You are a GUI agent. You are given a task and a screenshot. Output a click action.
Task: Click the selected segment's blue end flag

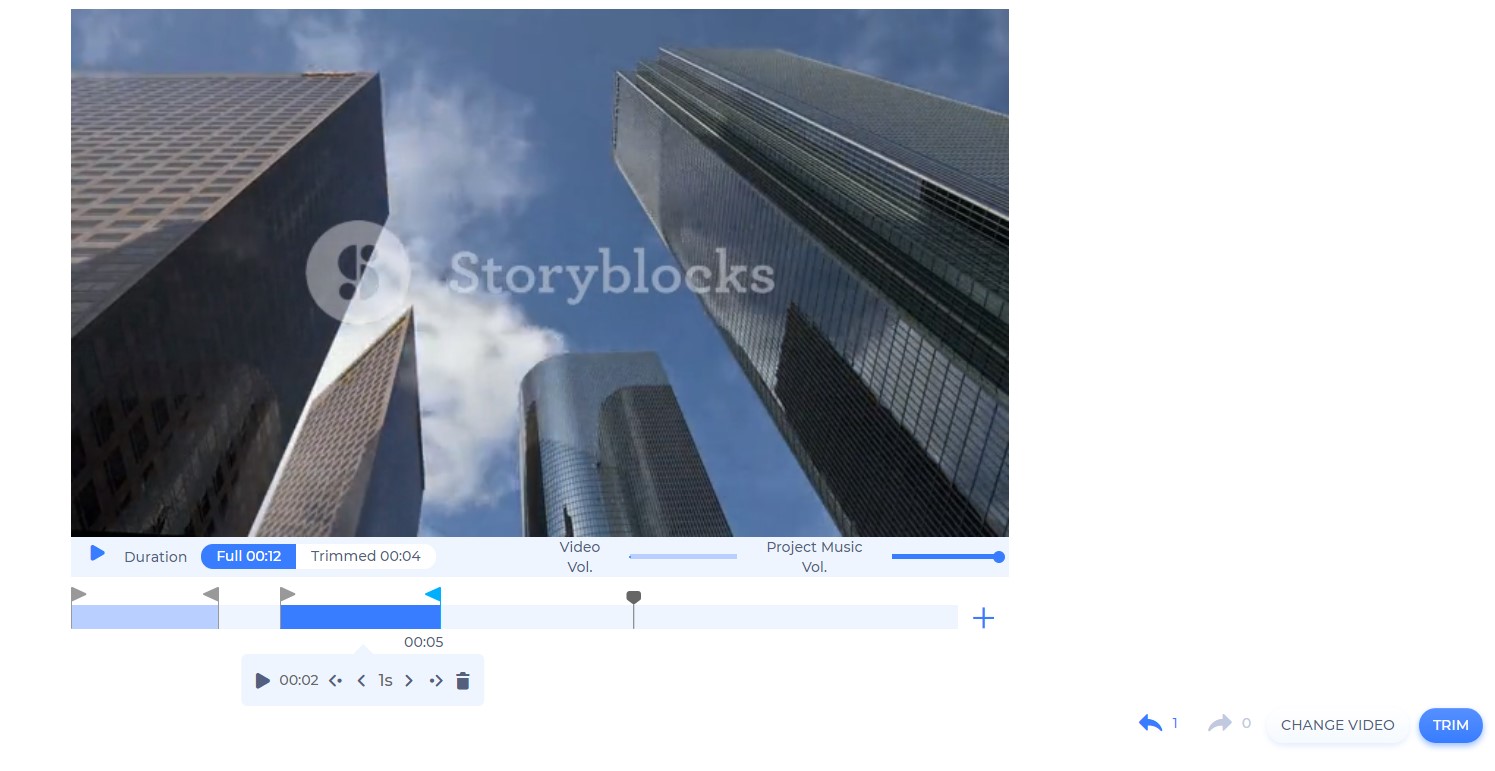pos(432,594)
